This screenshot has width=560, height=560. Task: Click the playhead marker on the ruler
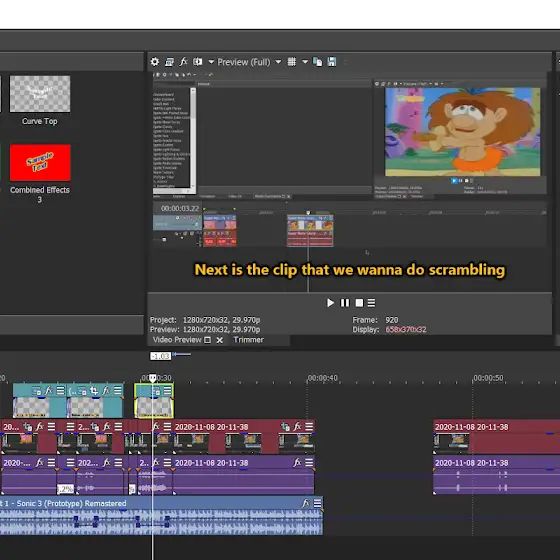point(152,378)
